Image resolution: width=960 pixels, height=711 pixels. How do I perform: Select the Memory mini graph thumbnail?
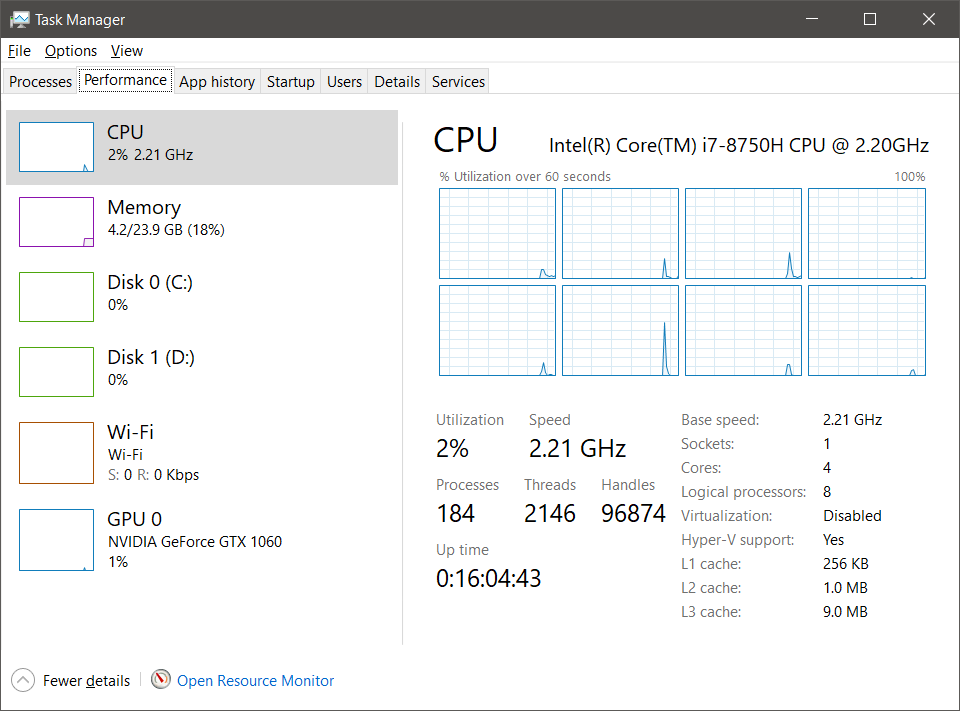56,222
